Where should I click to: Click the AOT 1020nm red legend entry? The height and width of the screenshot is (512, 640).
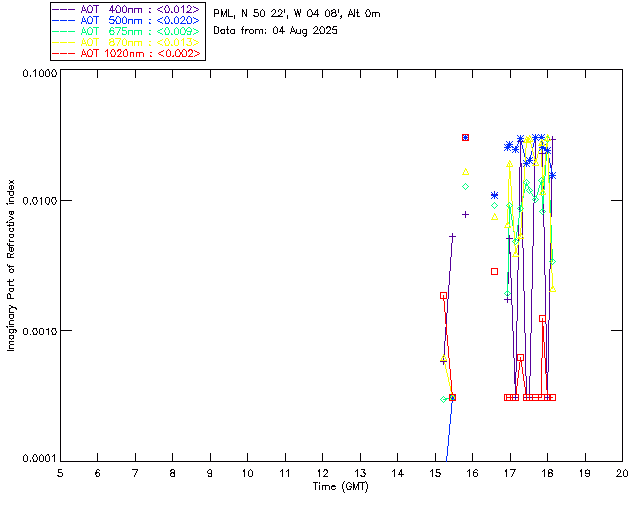point(126,53)
